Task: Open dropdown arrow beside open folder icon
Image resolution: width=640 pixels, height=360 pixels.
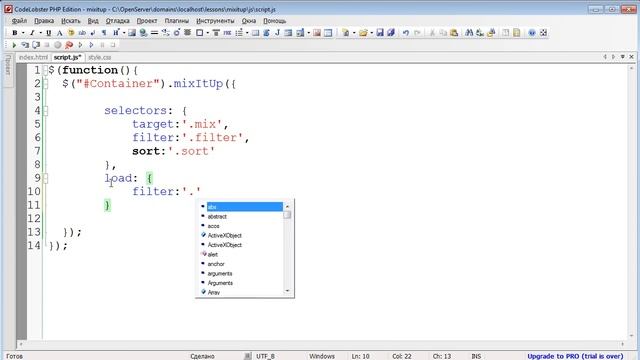Action: [x=371, y=33]
